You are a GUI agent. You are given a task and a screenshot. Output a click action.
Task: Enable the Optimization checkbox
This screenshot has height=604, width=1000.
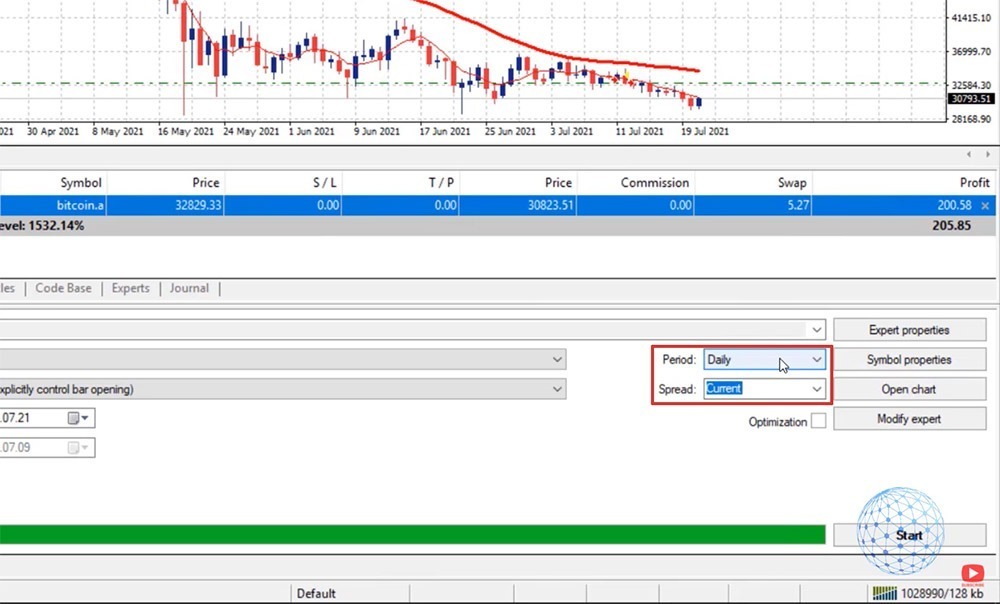tap(818, 421)
